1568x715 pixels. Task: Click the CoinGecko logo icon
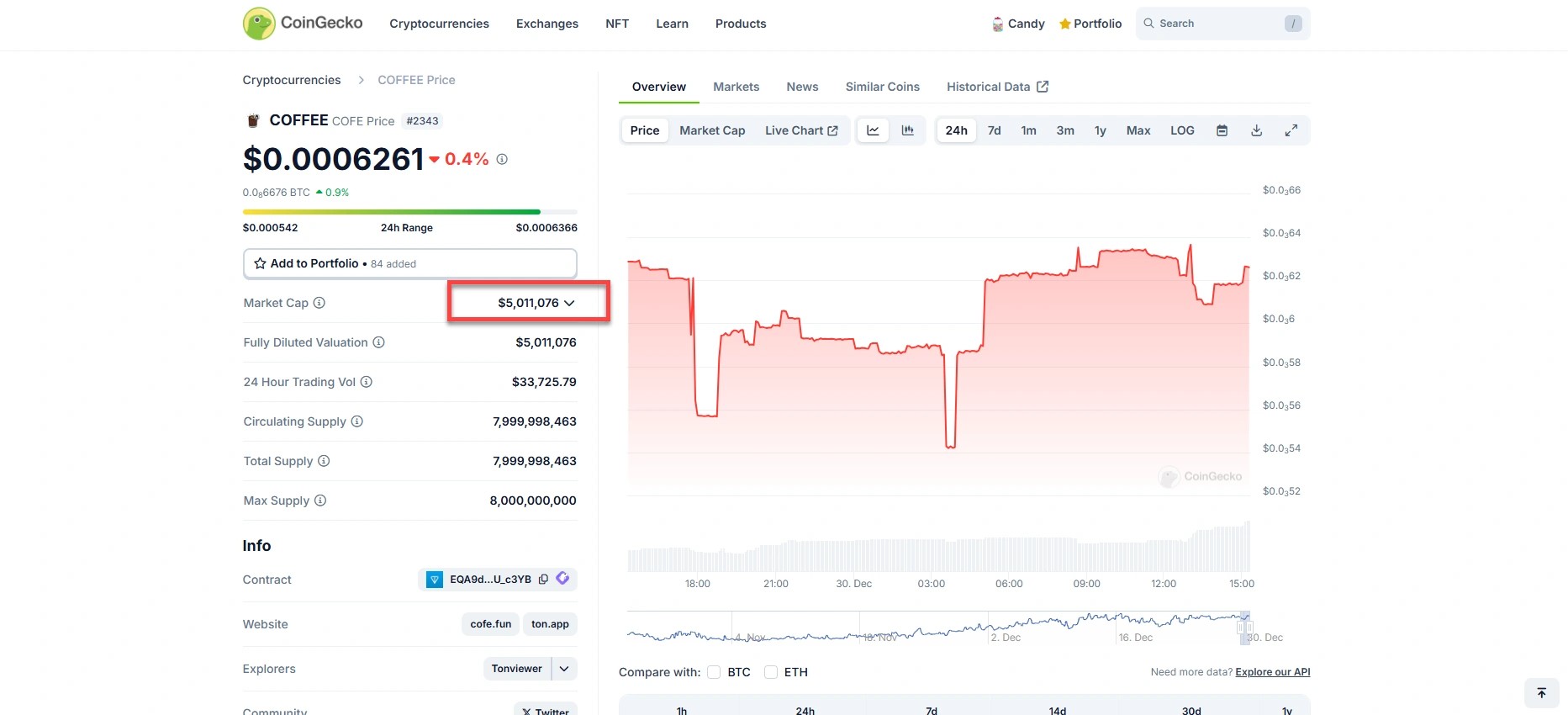tap(259, 24)
